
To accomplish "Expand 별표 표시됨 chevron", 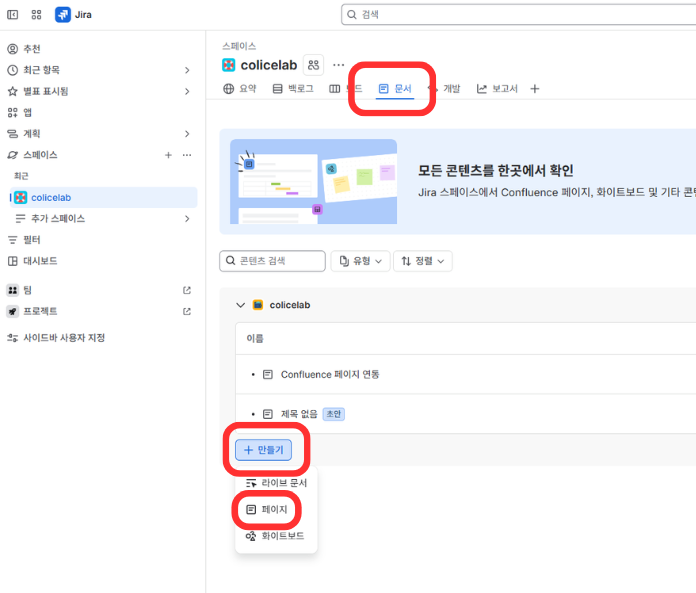I will (x=187, y=91).
